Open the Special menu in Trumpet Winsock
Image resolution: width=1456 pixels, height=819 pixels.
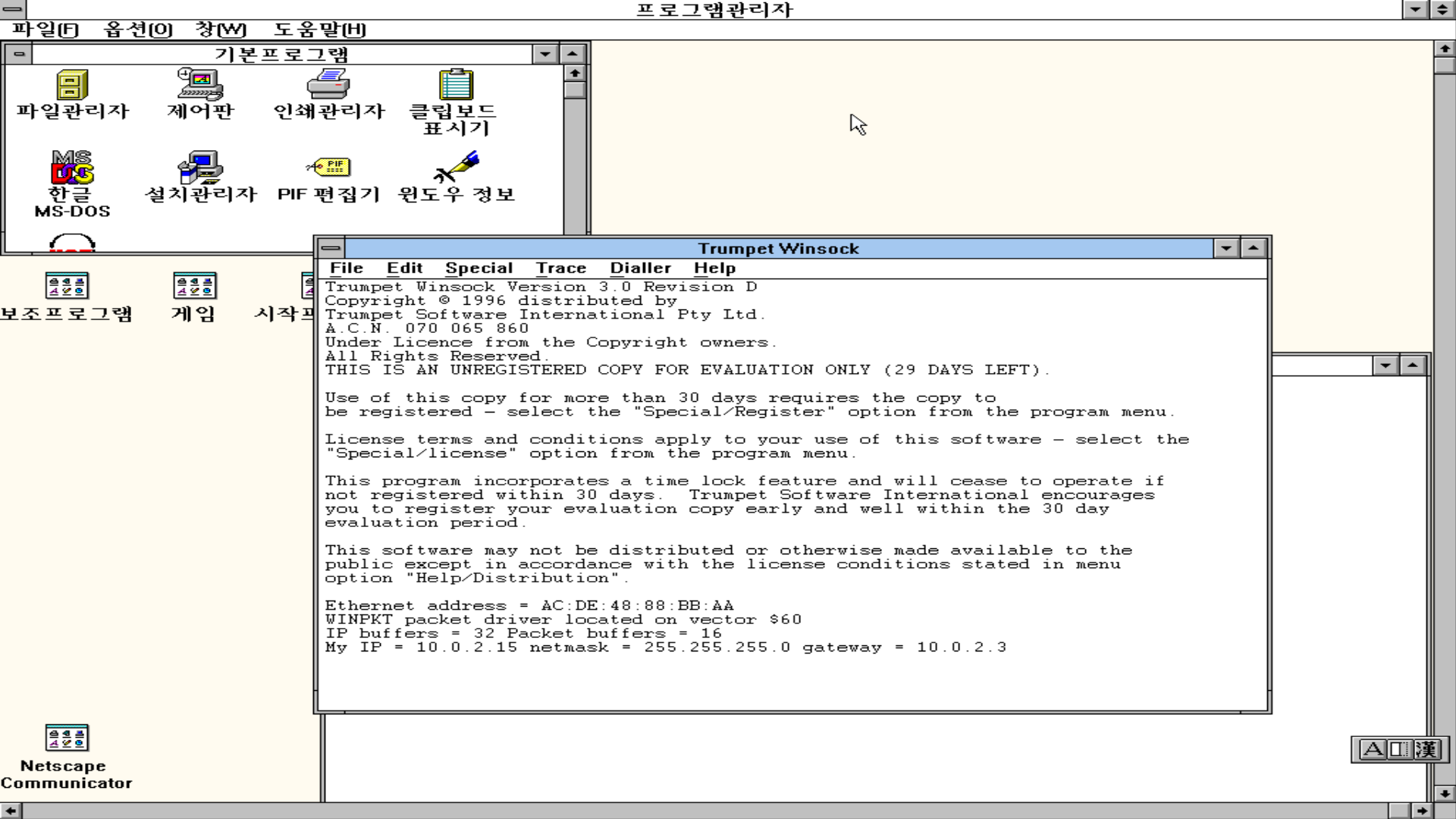pyautogui.click(x=479, y=268)
